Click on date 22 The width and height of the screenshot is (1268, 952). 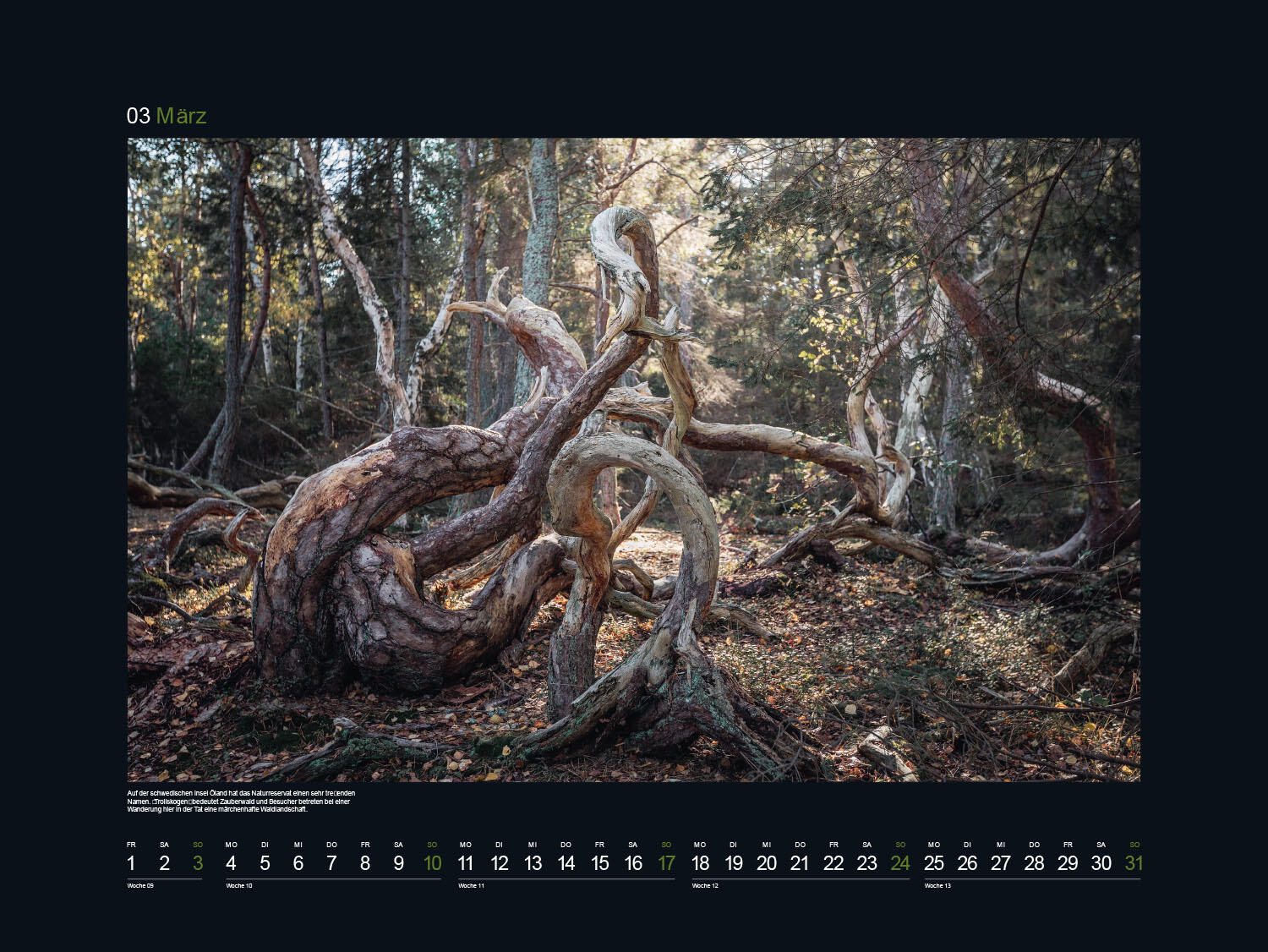(833, 863)
